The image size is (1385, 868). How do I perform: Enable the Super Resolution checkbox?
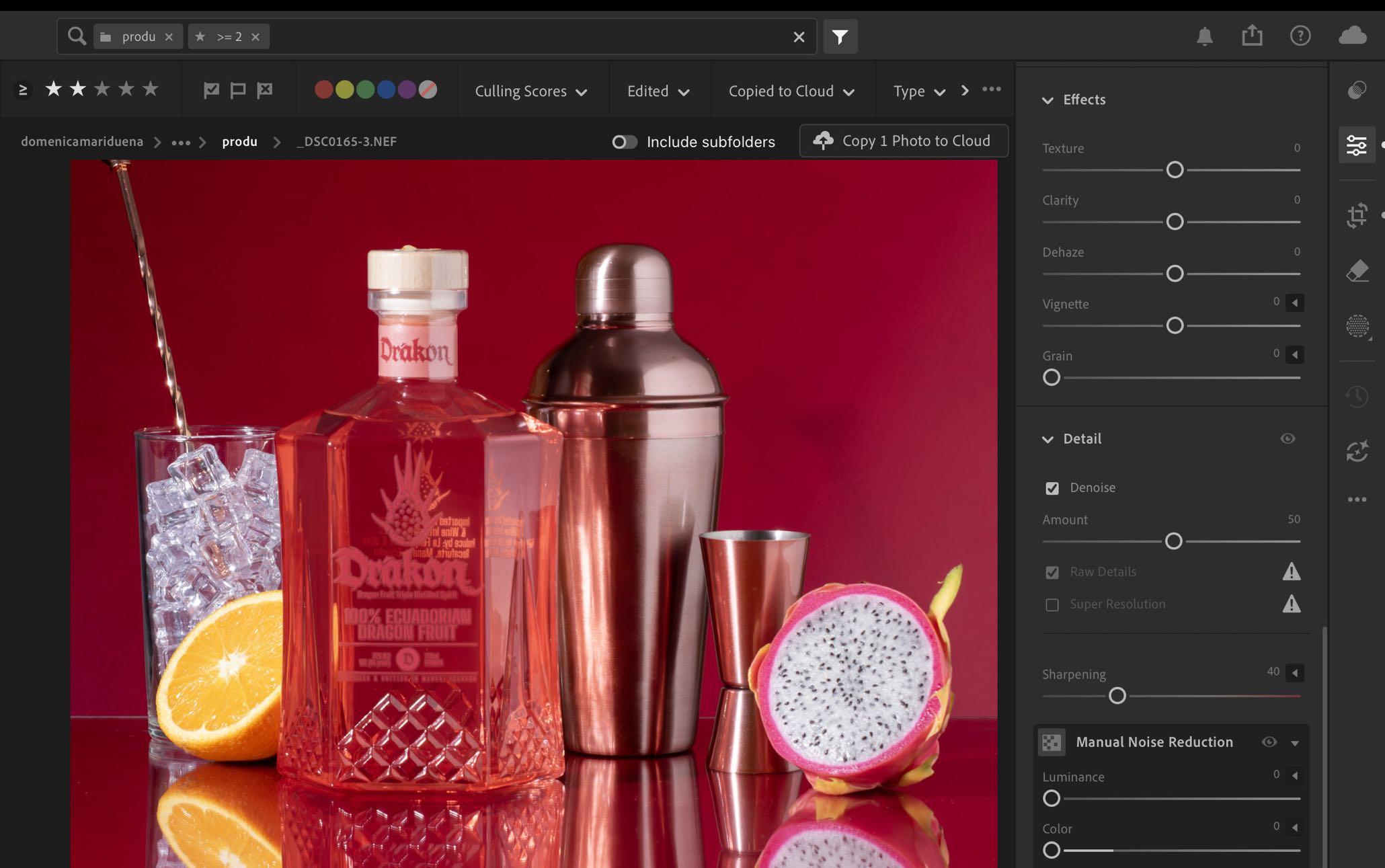(1052, 604)
